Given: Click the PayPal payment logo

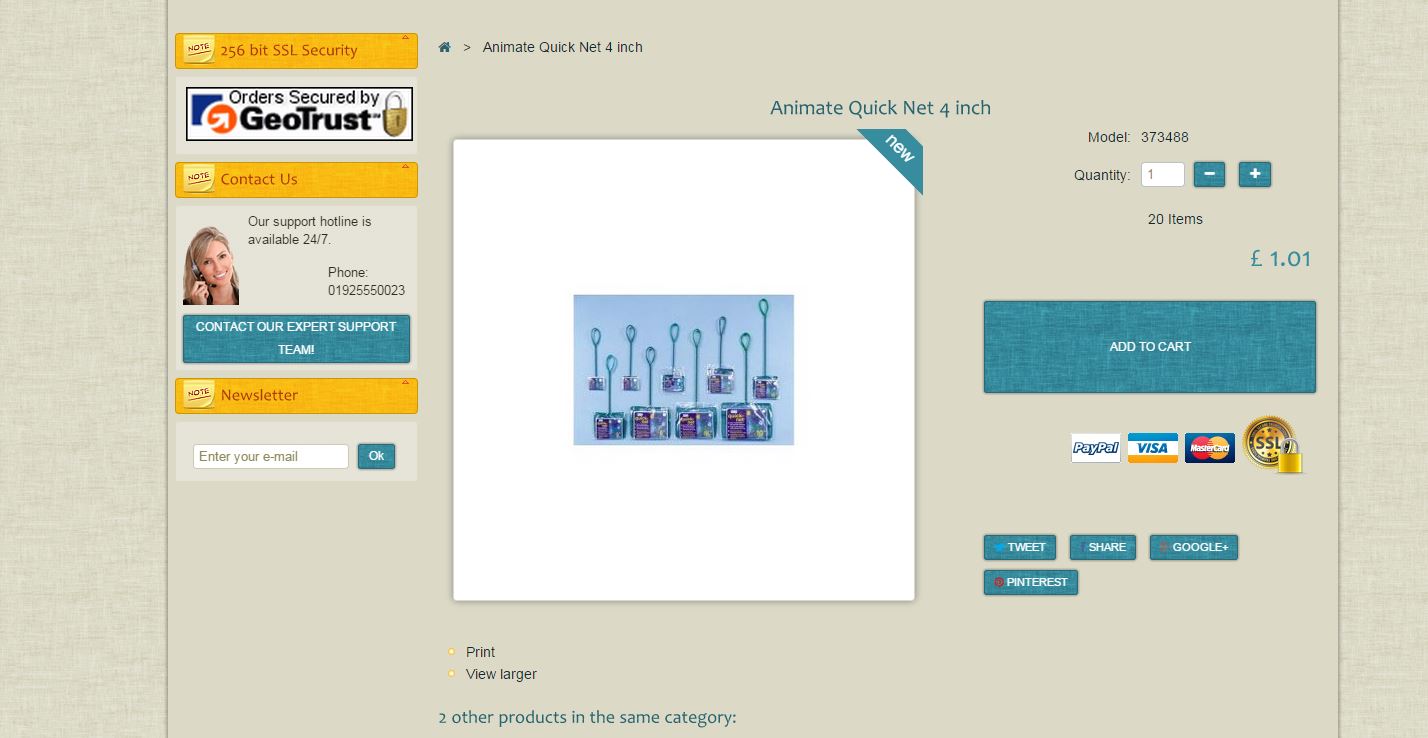Looking at the screenshot, I should tap(1096, 448).
